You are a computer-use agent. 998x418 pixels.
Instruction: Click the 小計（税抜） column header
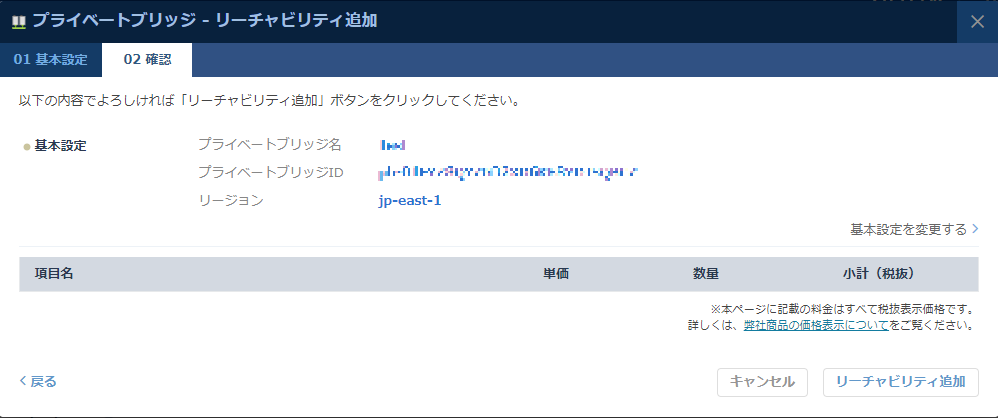pyautogui.click(x=878, y=274)
